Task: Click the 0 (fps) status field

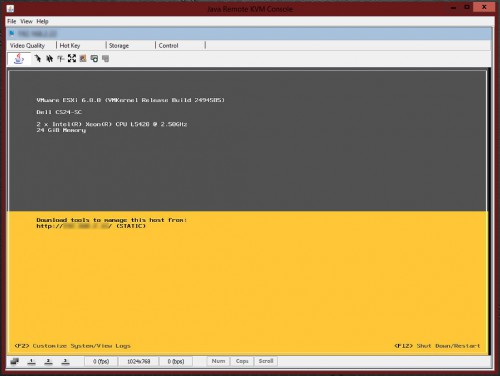Action: 101,361
